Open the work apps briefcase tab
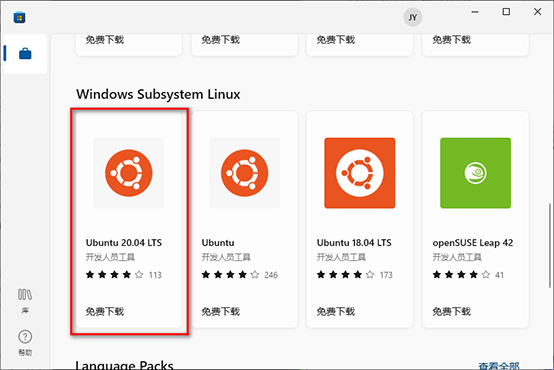The width and height of the screenshot is (554, 370). pos(25,54)
